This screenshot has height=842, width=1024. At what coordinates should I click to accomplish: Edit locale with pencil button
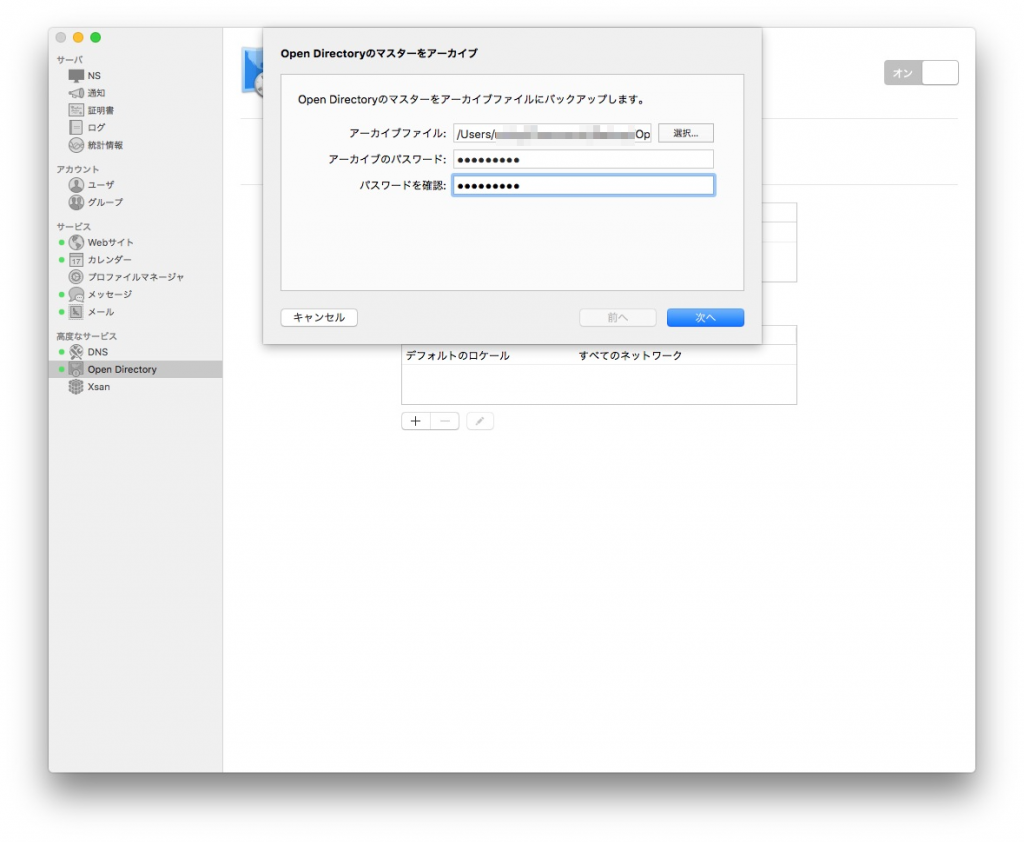pyautogui.click(x=480, y=421)
